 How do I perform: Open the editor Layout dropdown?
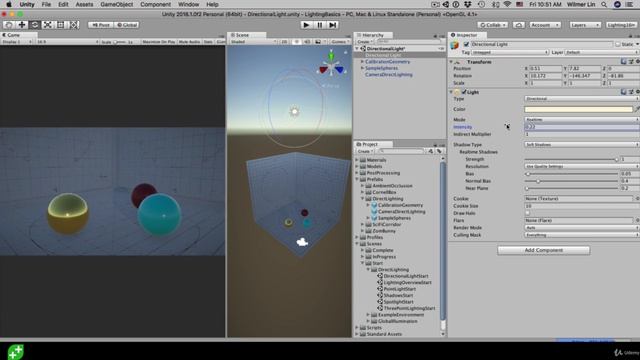tap(621, 25)
